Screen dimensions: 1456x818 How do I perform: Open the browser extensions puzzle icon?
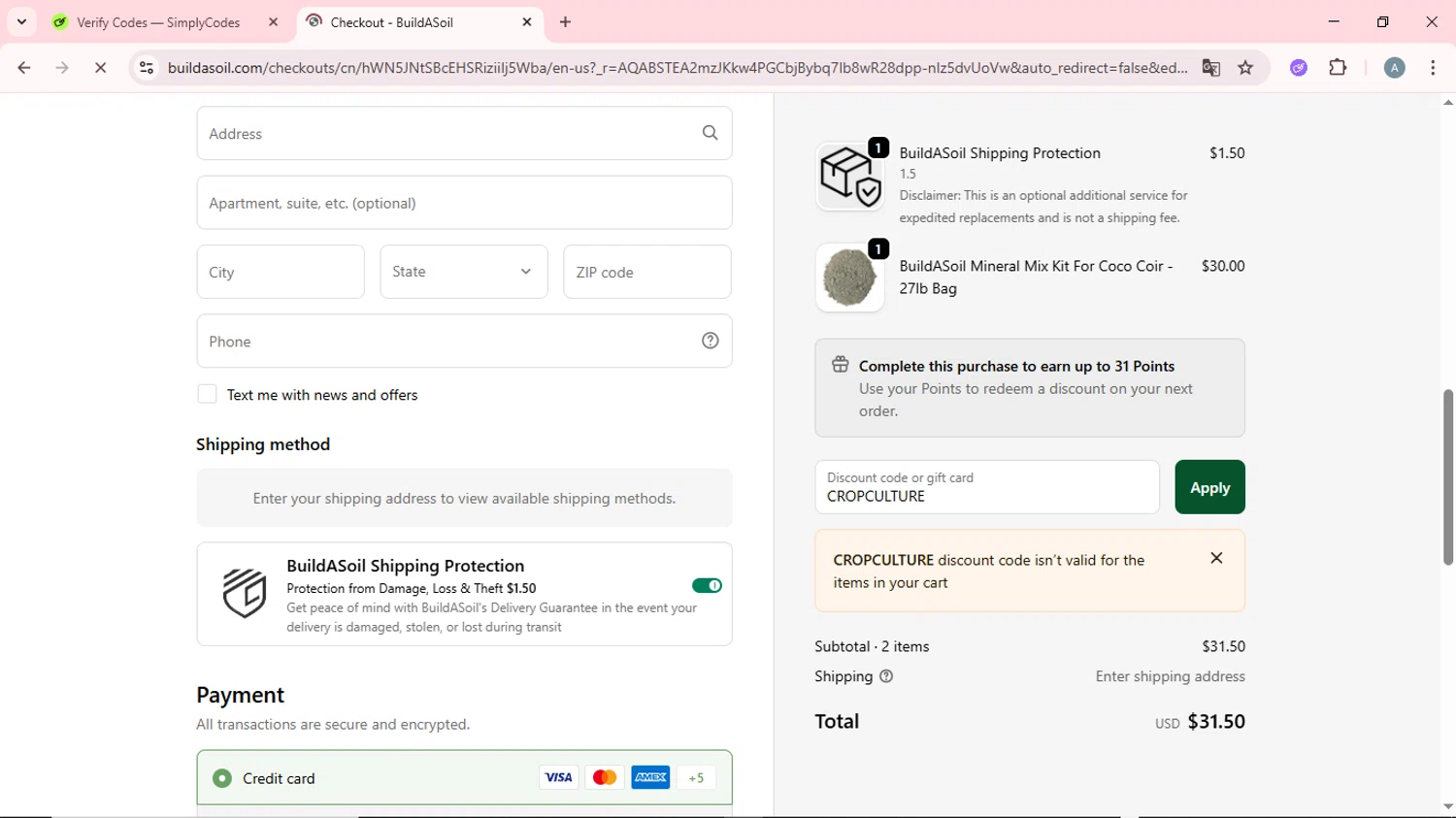click(x=1338, y=68)
